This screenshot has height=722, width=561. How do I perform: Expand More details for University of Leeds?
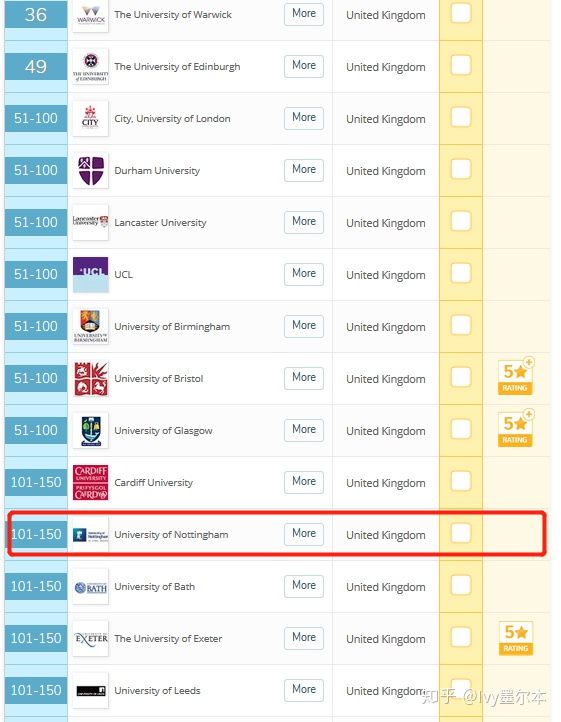point(304,690)
